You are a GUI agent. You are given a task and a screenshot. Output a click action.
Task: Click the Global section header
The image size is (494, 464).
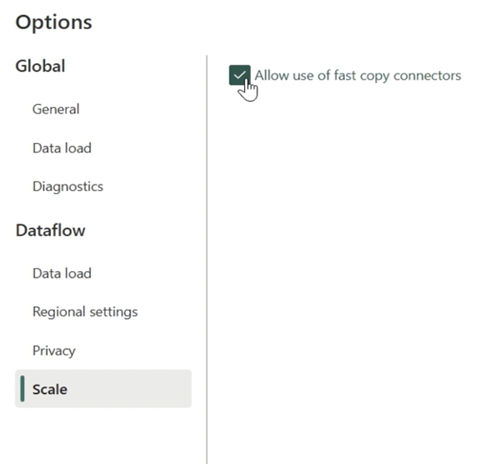[x=40, y=66]
